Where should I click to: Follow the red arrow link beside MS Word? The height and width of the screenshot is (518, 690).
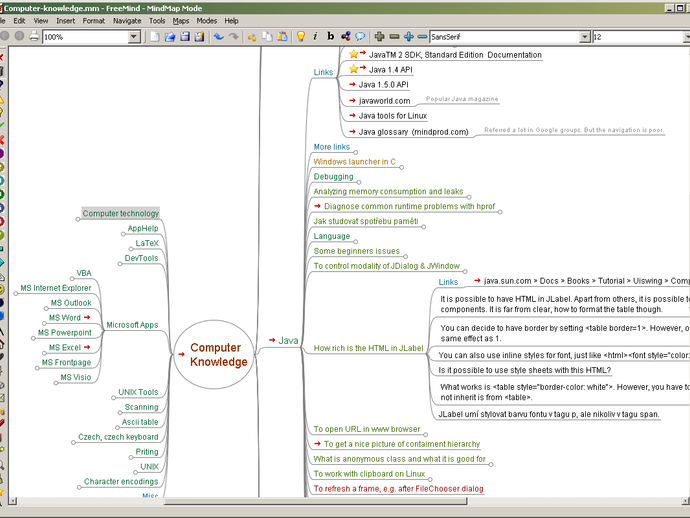(87, 317)
